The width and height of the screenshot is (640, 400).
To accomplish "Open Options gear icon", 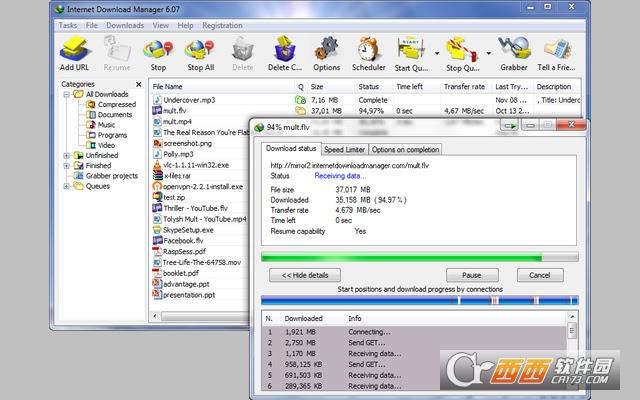I will click(x=326, y=49).
